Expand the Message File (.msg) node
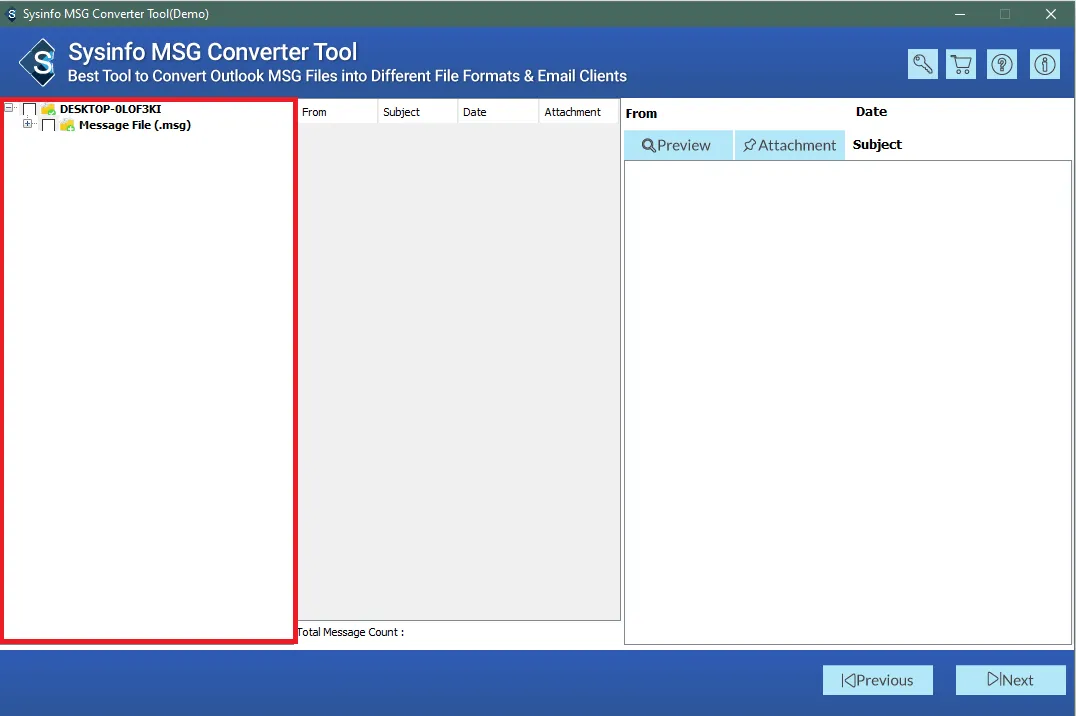This screenshot has width=1076, height=716. (27, 124)
